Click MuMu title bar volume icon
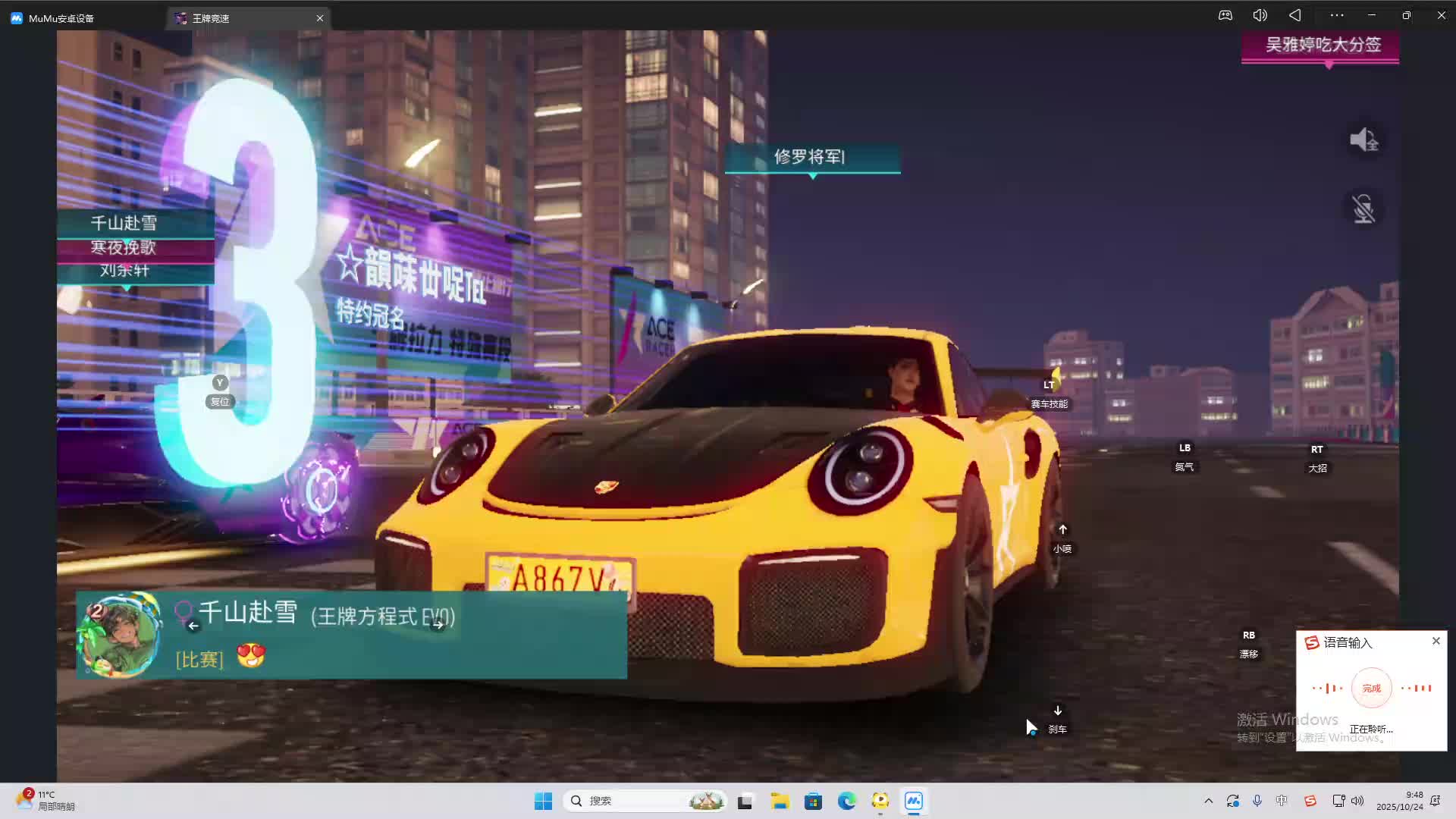 point(1260,15)
